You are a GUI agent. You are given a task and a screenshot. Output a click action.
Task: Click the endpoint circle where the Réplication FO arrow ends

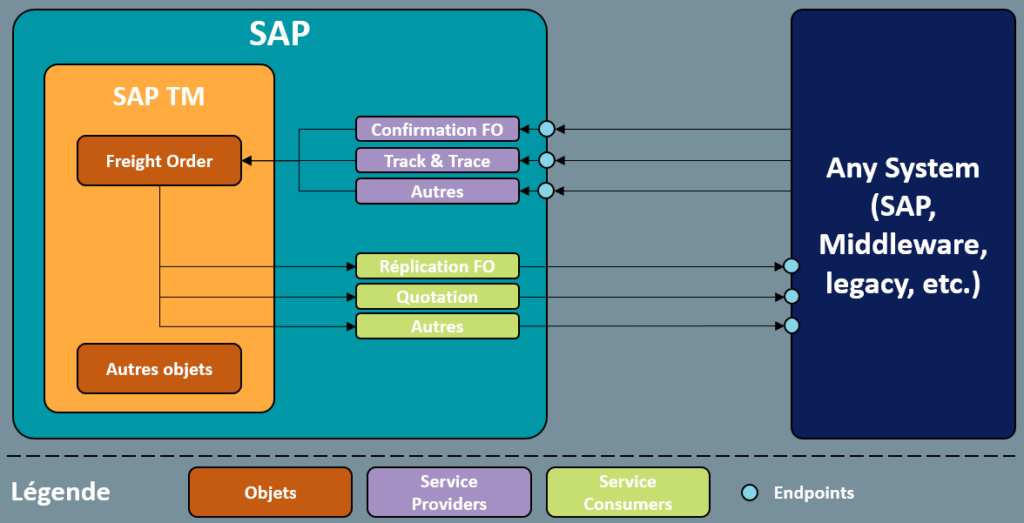click(x=792, y=266)
